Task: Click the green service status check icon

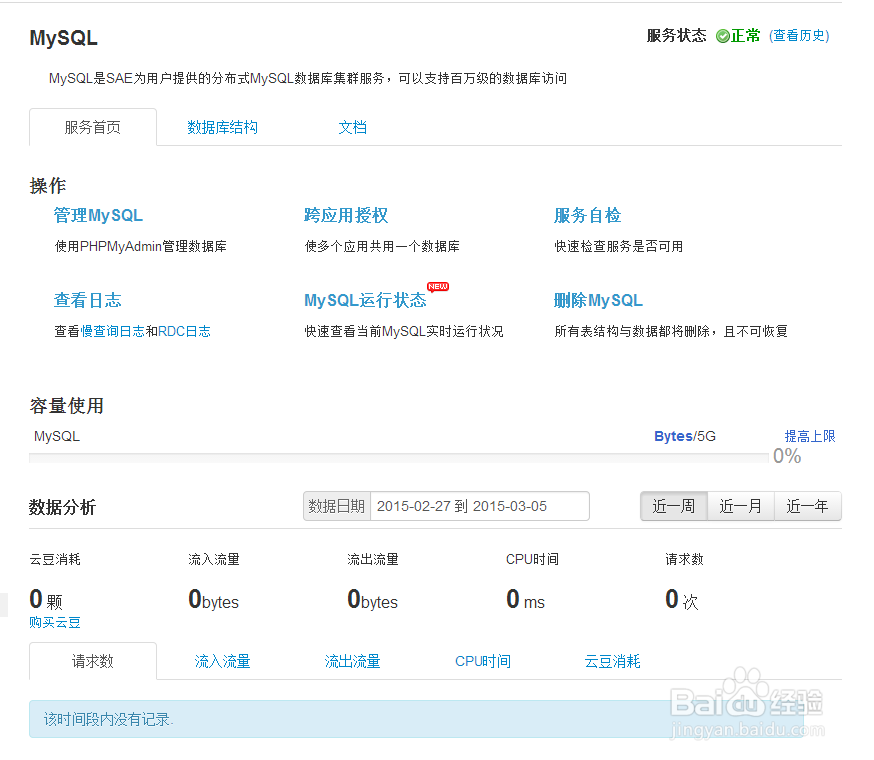Action: [722, 36]
